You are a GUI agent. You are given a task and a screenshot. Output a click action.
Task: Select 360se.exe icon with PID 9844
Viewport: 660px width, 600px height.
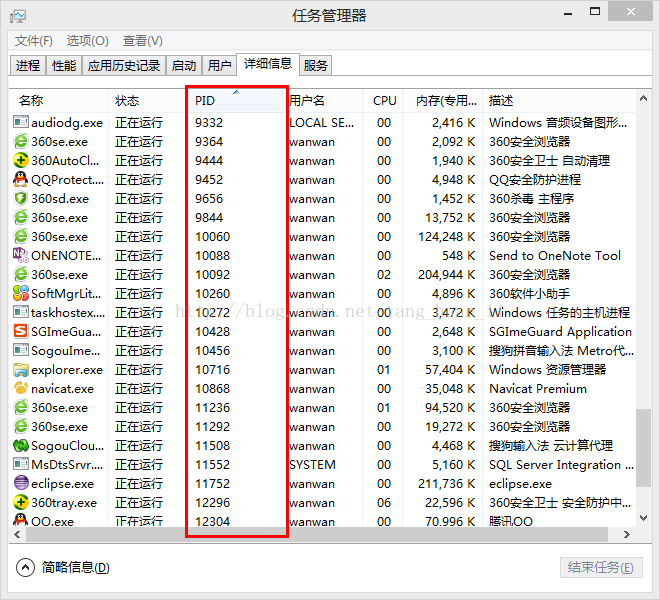pyautogui.click(x=21, y=217)
